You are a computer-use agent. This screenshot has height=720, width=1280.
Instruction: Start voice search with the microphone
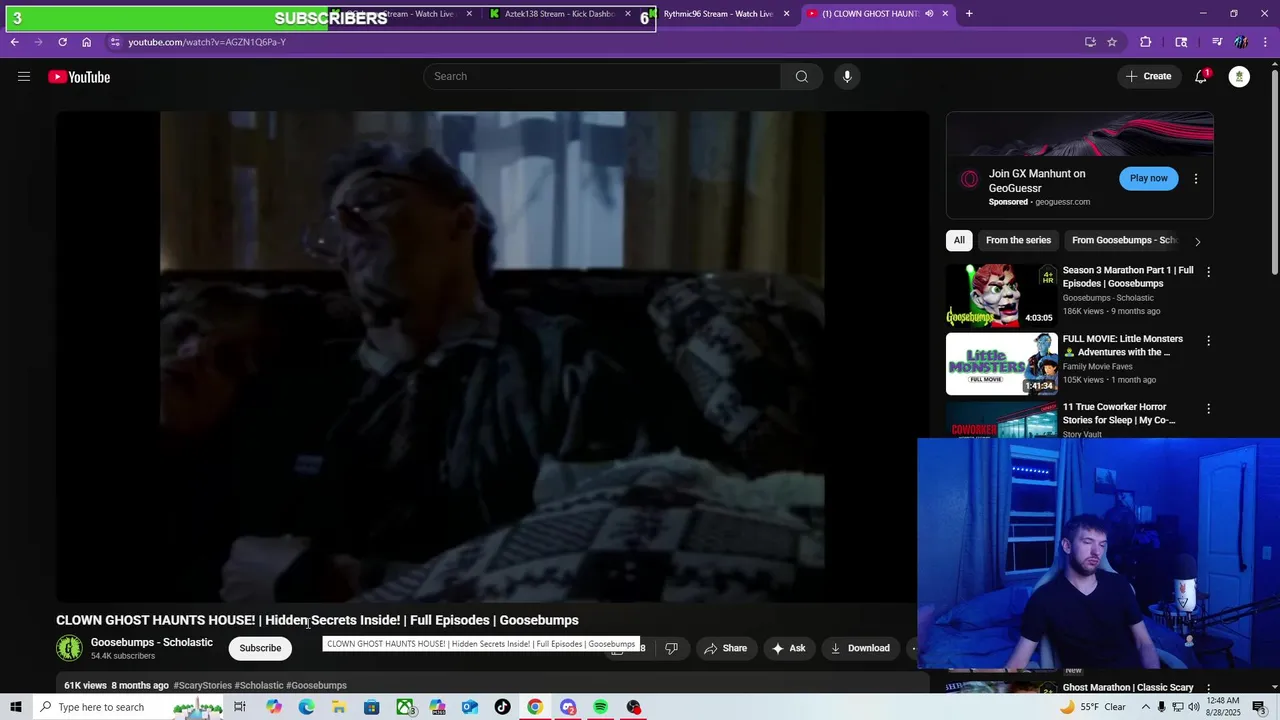pos(847,77)
